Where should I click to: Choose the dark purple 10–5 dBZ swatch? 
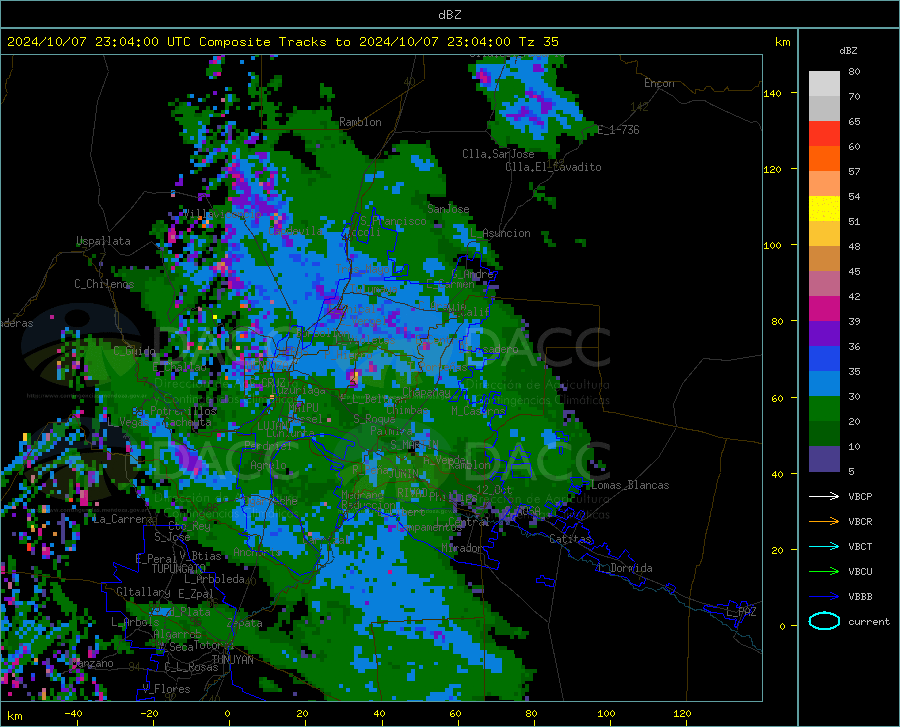[824, 459]
